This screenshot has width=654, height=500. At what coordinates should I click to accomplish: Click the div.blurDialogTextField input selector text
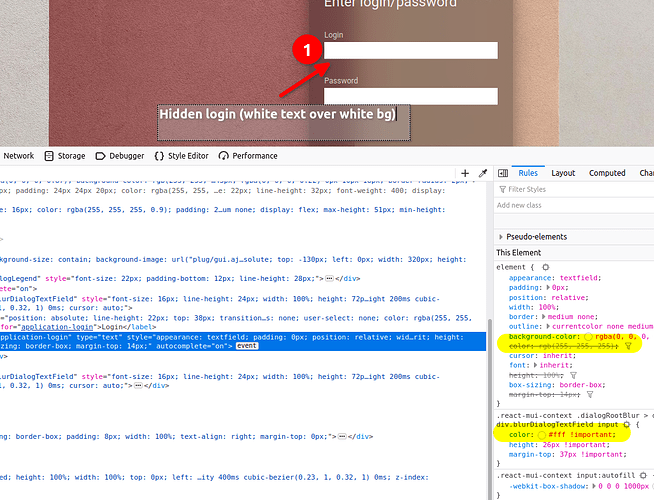coord(557,425)
